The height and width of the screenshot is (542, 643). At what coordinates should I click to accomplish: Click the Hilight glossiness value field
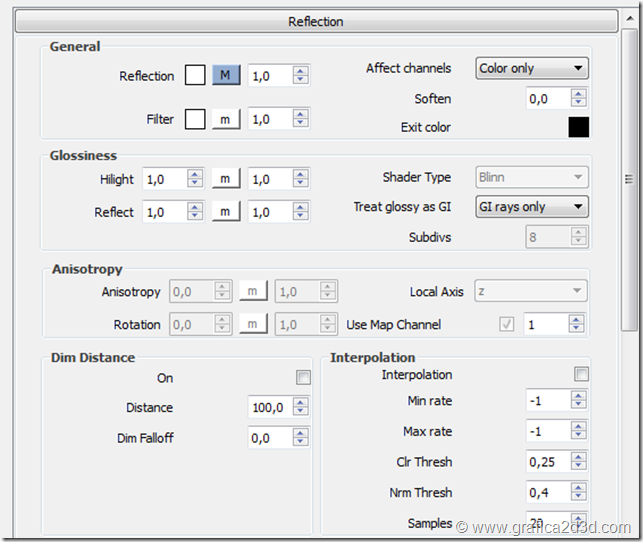click(x=166, y=179)
